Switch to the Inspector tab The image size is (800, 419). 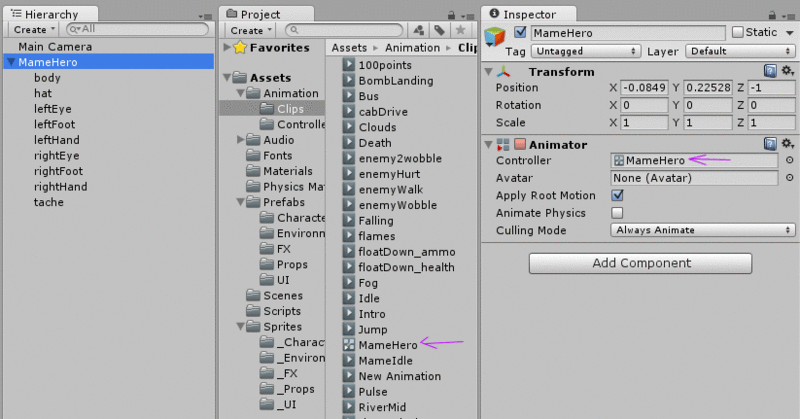pos(529,14)
